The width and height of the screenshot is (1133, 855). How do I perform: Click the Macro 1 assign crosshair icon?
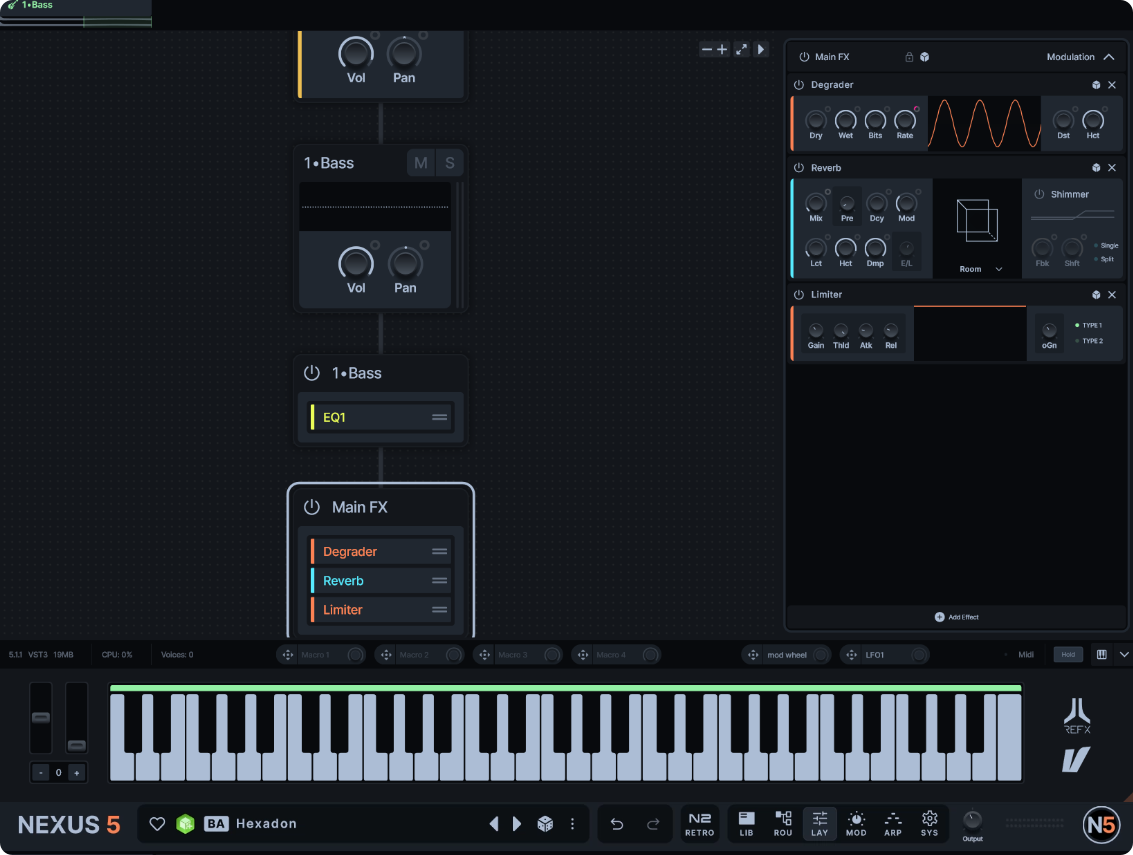point(288,655)
